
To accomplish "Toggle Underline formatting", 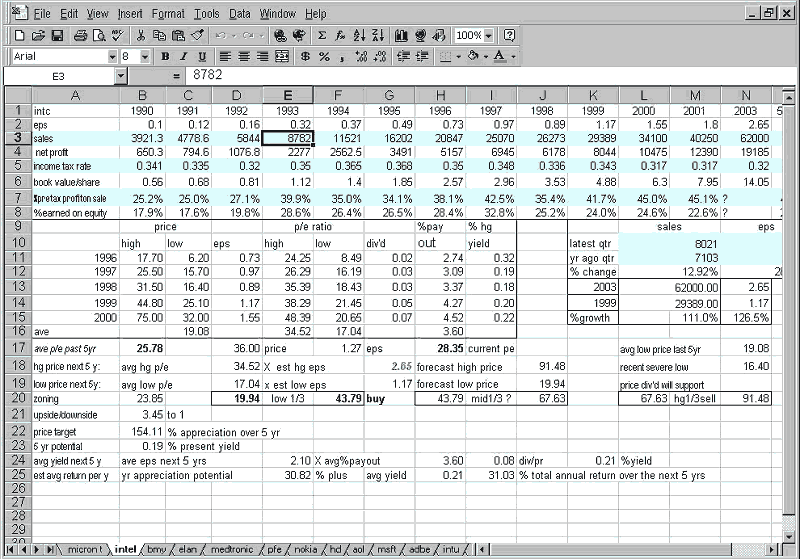I will pyautogui.click(x=200, y=57).
